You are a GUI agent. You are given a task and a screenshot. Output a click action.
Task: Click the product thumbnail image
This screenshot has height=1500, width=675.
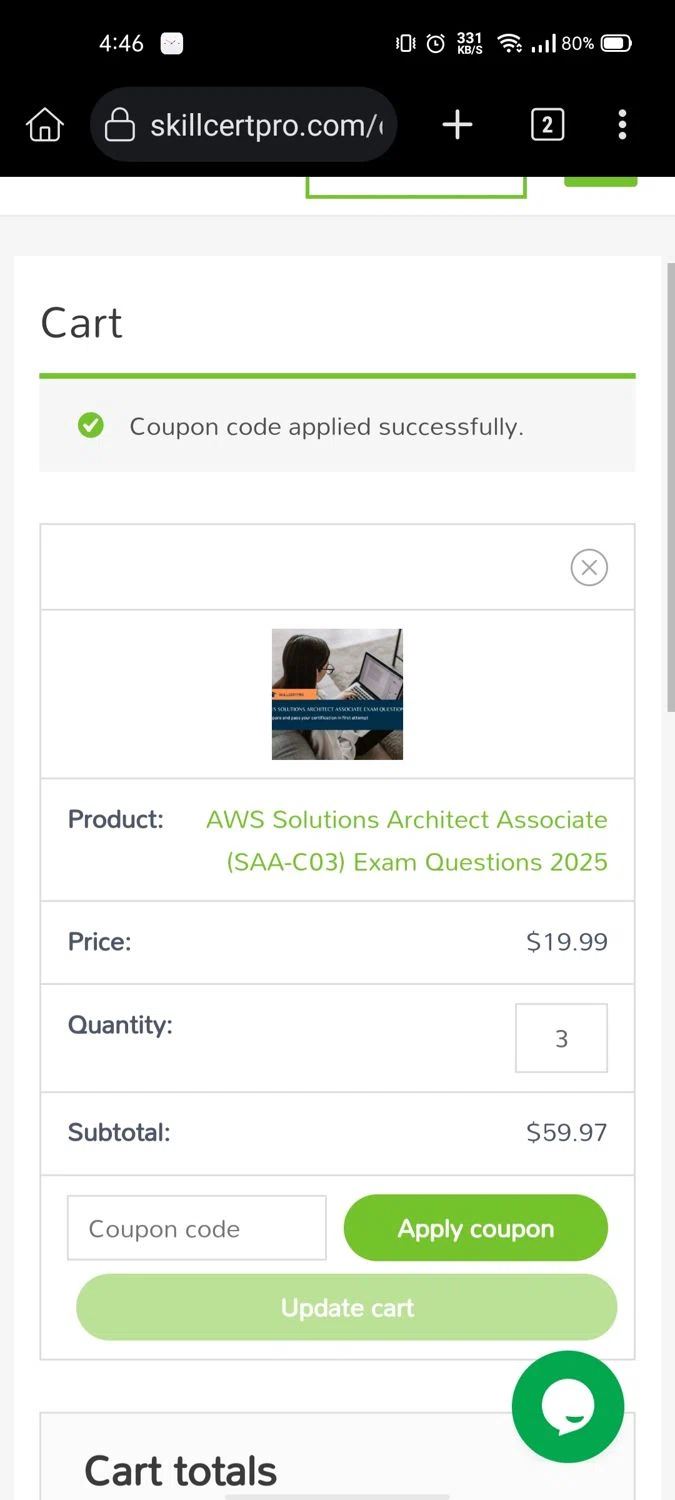click(x=337, y=694)
